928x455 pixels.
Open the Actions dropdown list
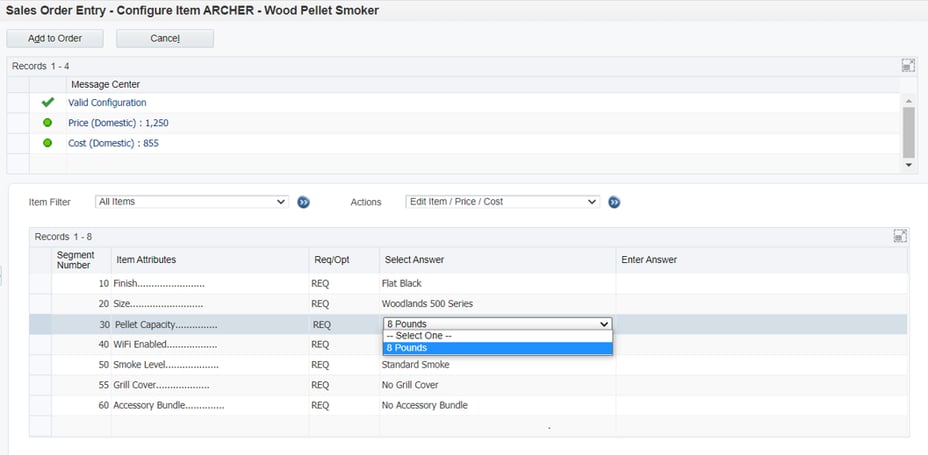[502, 202]
